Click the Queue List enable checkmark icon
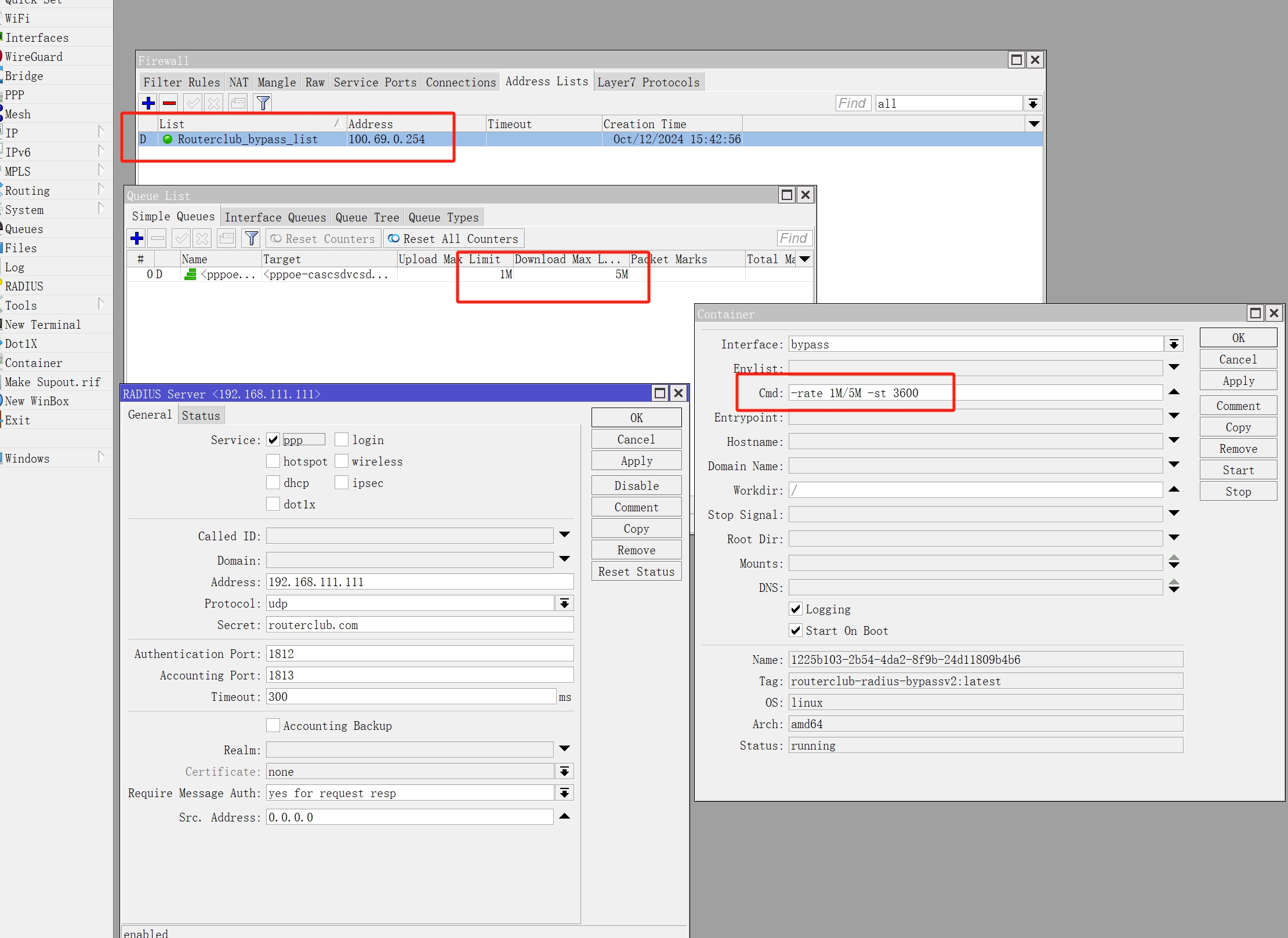This screenshot has width=1288, height=938. coord(182,238)
